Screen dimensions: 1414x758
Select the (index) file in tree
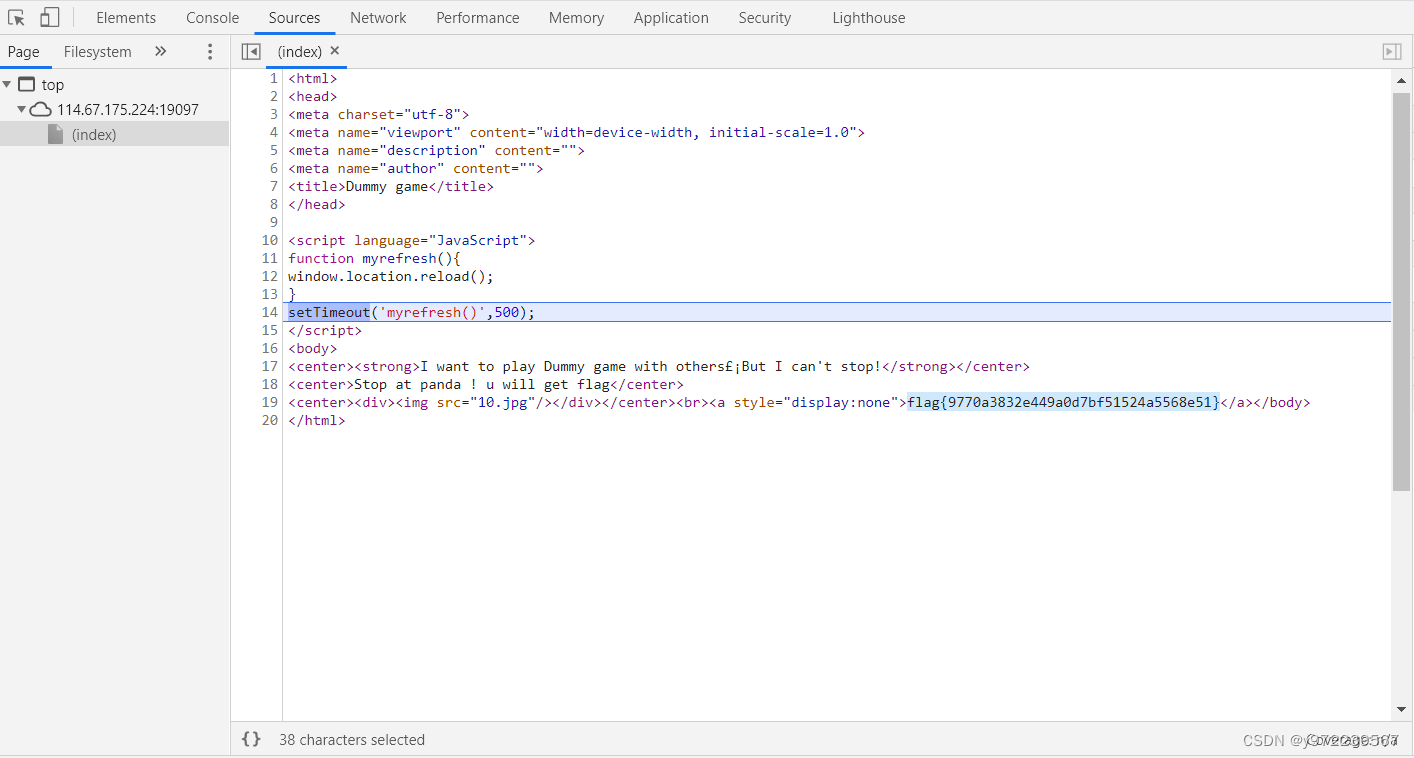pyautogui.click(x=93, y=135)
